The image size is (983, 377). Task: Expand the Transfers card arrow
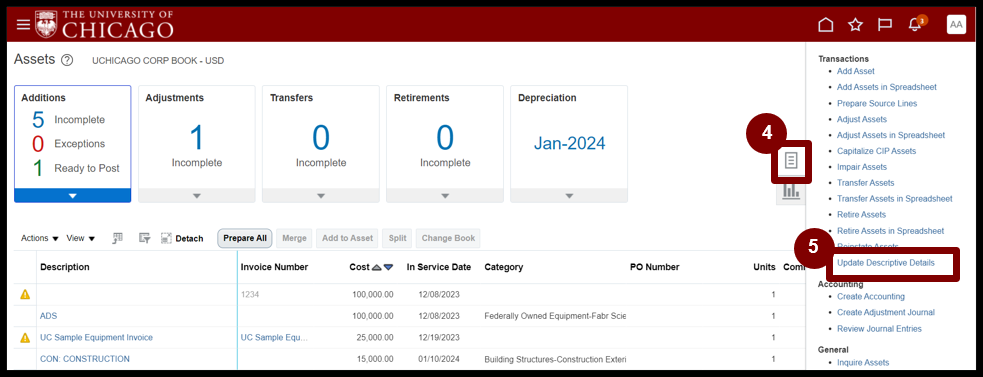pos(321,196)
